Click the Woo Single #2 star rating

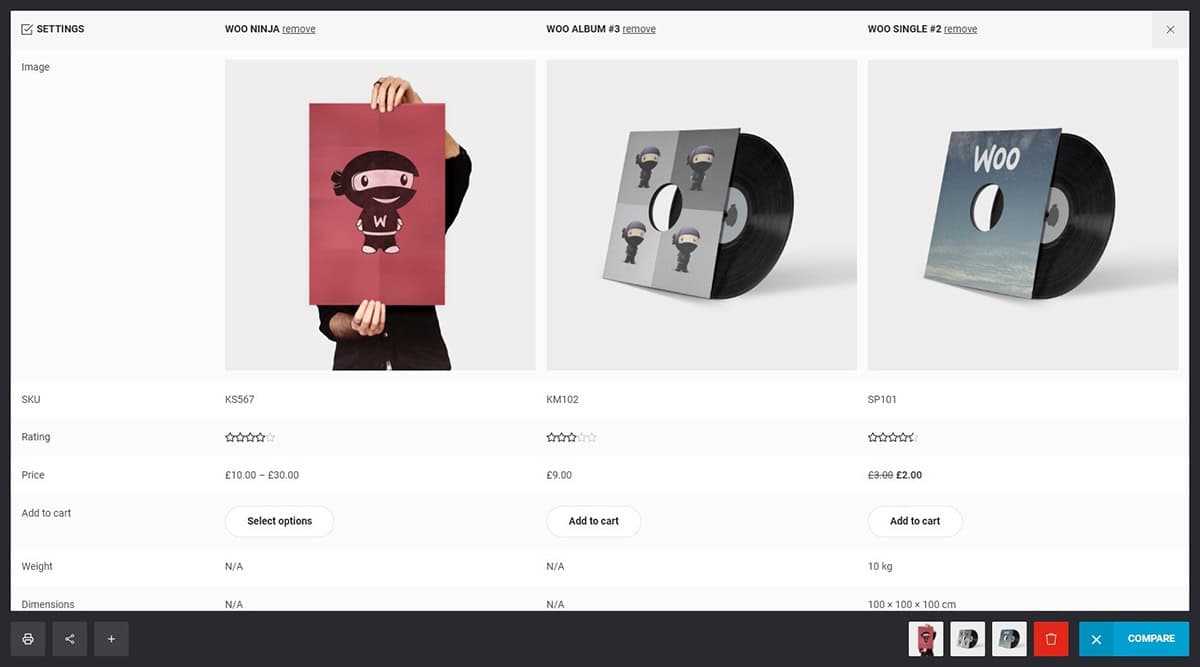tap(892, 437)
